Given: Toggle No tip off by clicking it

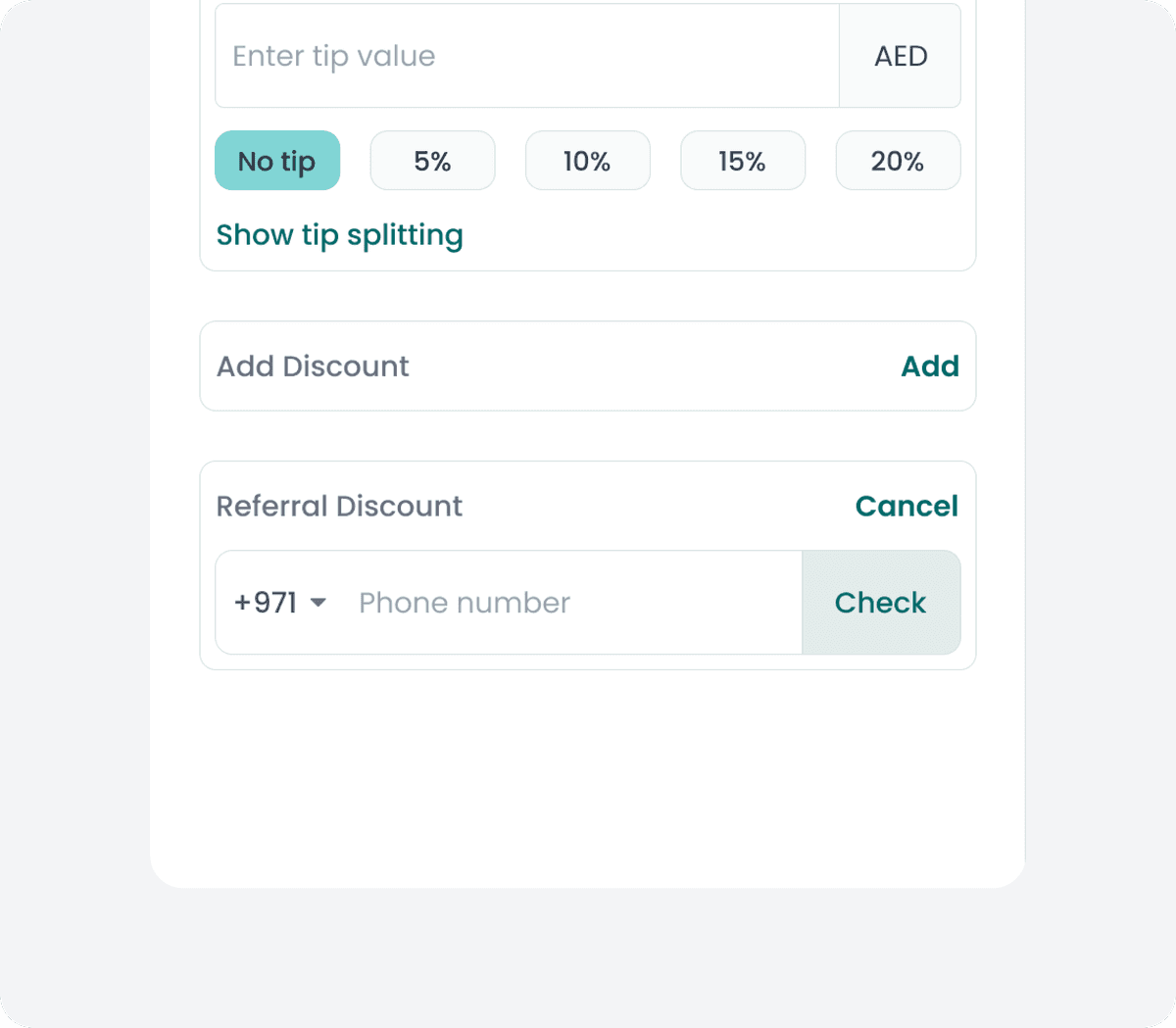Looking at the screenshot, I should pos(277,160).
